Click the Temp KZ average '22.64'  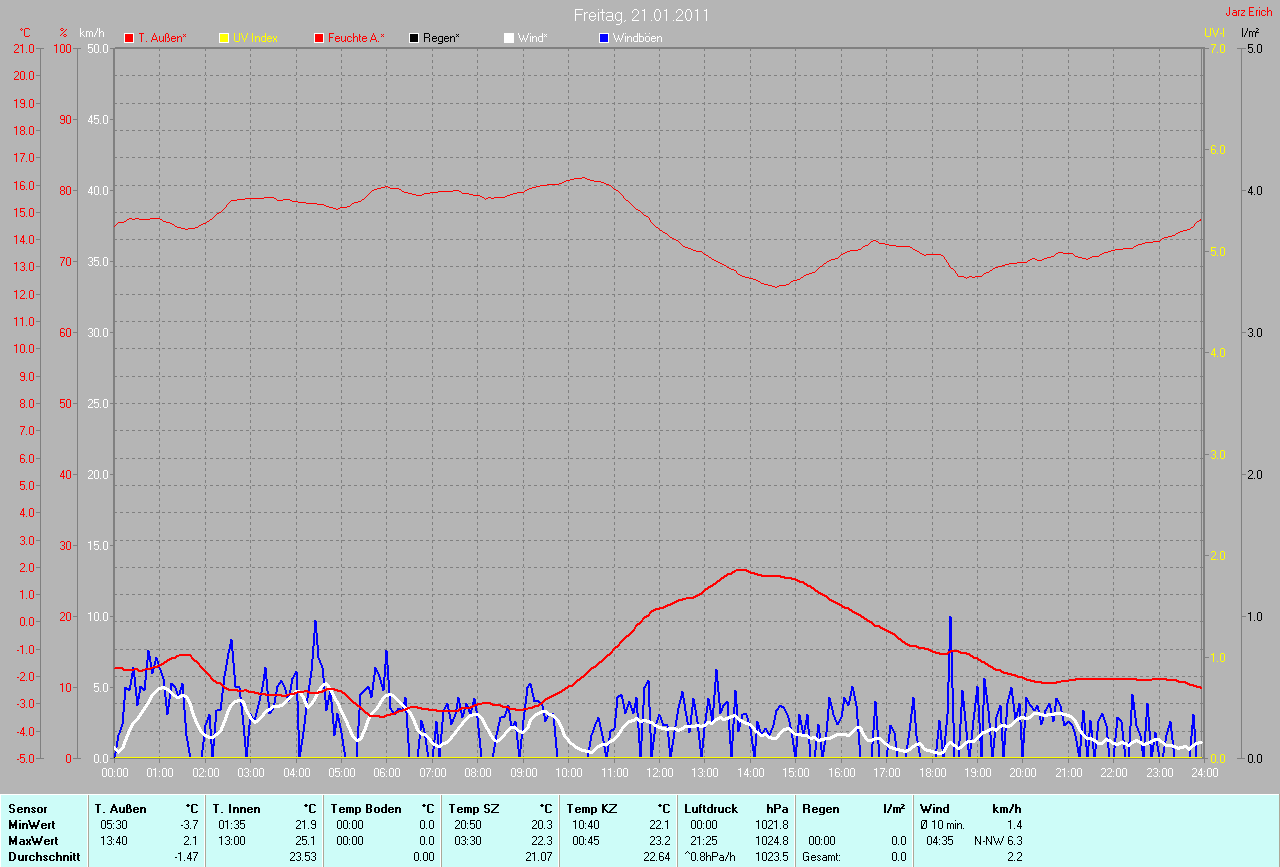click(657, 857)
